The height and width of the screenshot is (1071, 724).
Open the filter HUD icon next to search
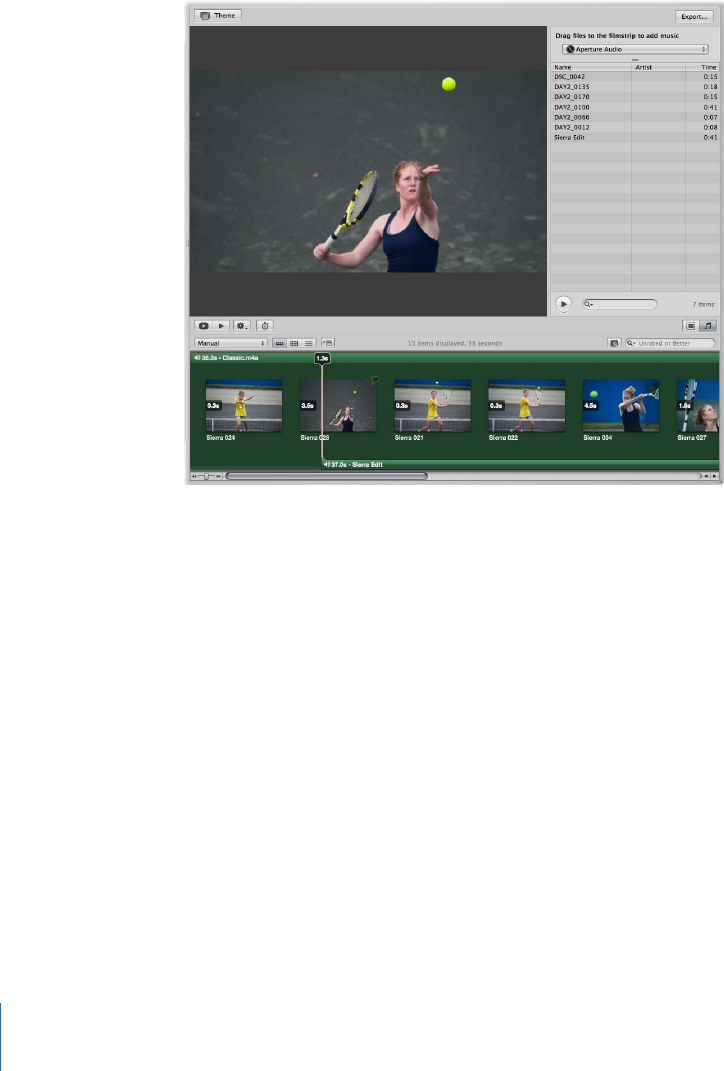pyautogui.click(x=614, y=343)
